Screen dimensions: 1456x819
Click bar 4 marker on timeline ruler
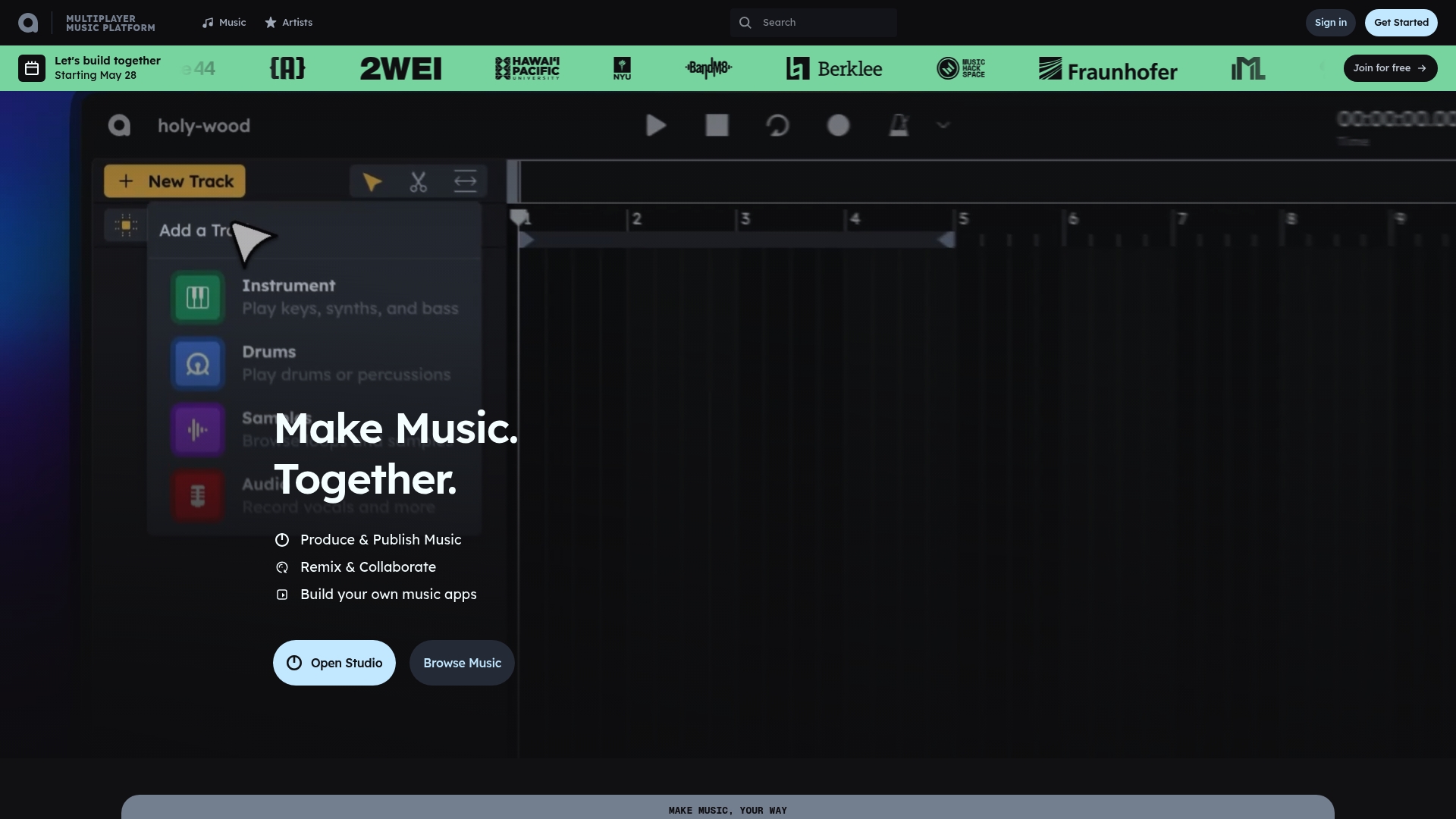(x=855, y=219)
